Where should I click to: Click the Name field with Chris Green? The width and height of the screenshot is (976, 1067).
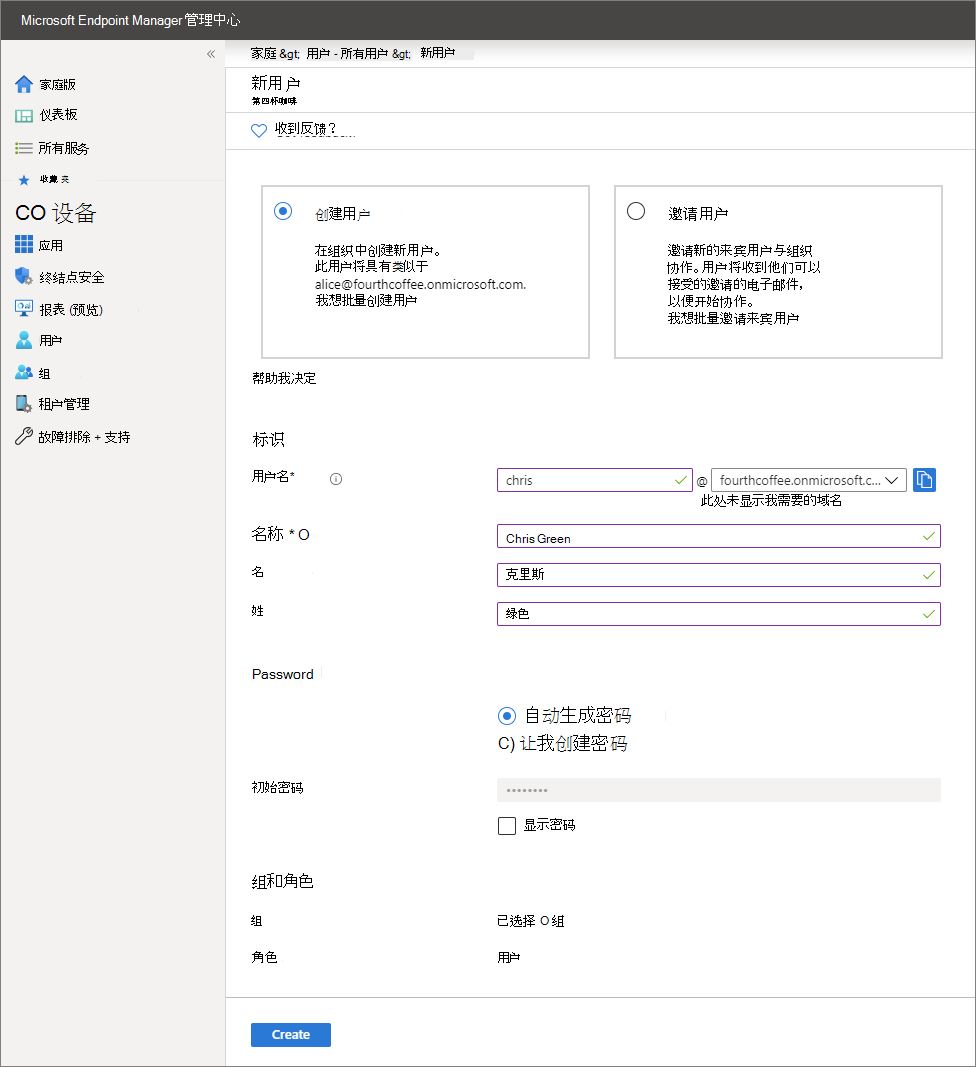click(x=719, y=536)
